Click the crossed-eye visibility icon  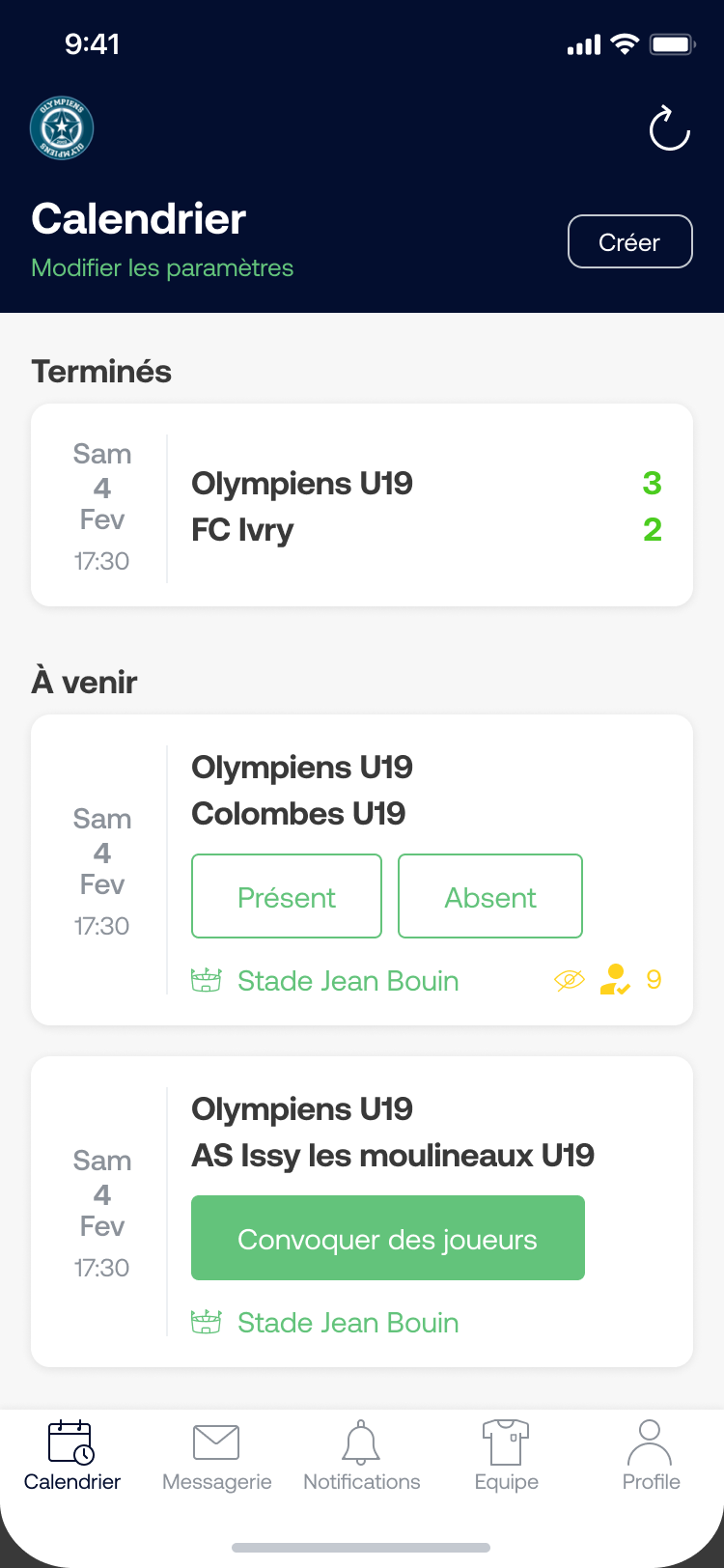coord(570,981)
